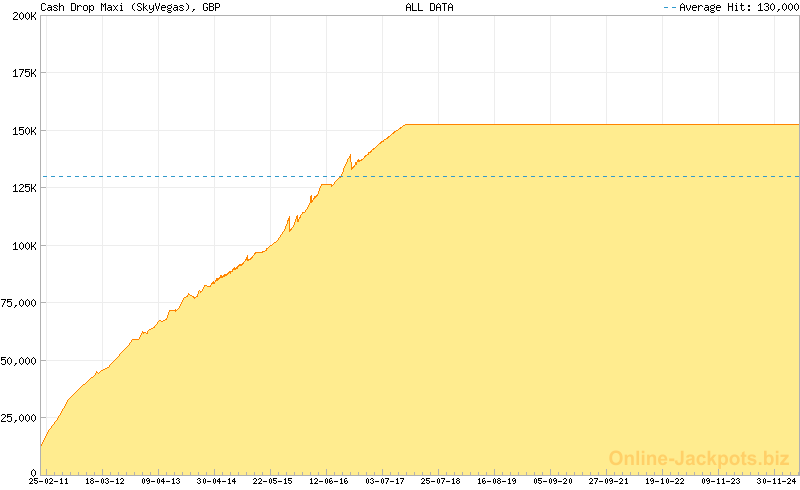Click the 'ALL DATA' label at top
The height and width of the screenshot is (490, 800).
(x=429, y=7)
